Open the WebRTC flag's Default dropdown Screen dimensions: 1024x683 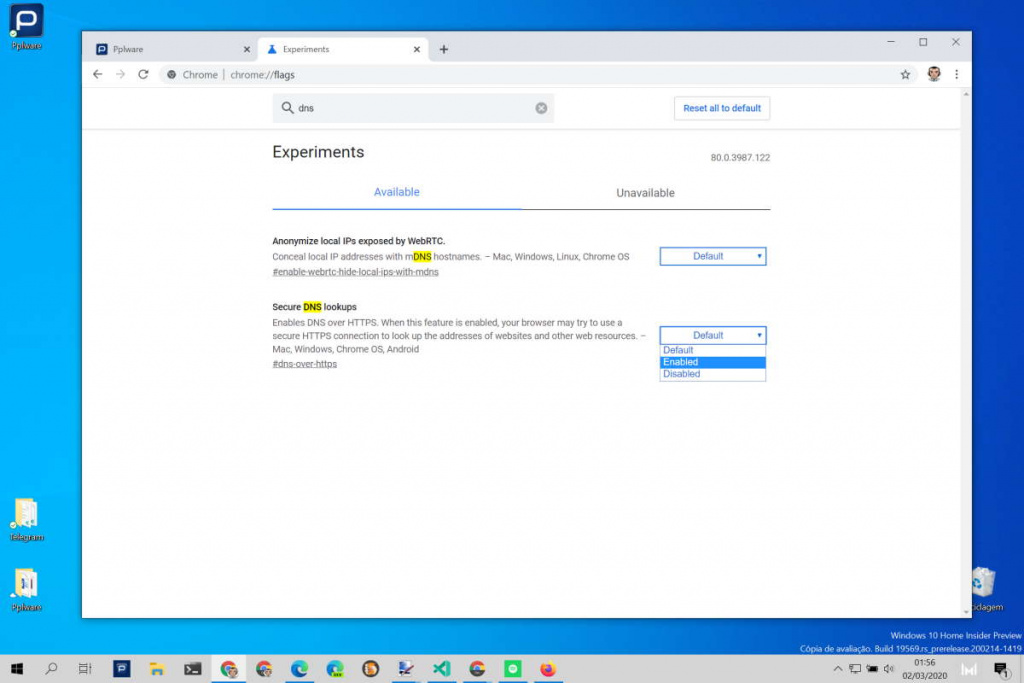pos(712,256)
